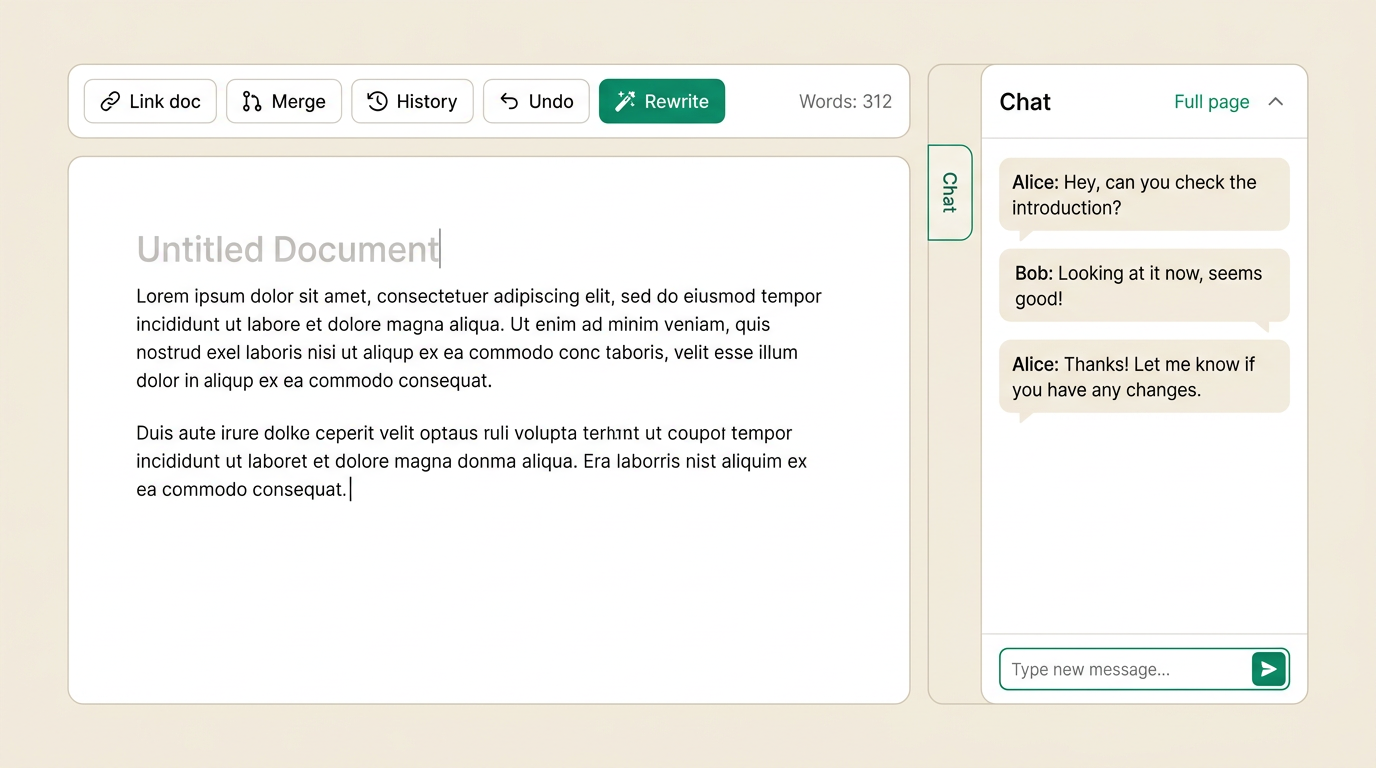Screen dimensions: 1376x768
Task: Click the Chat panel heading
Action: tap(1025, 102)
